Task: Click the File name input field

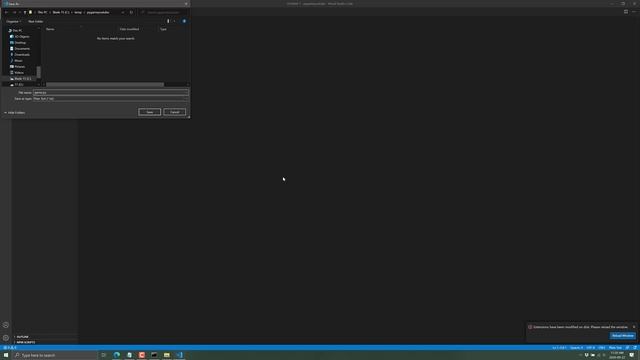Action: click(110, 93)
